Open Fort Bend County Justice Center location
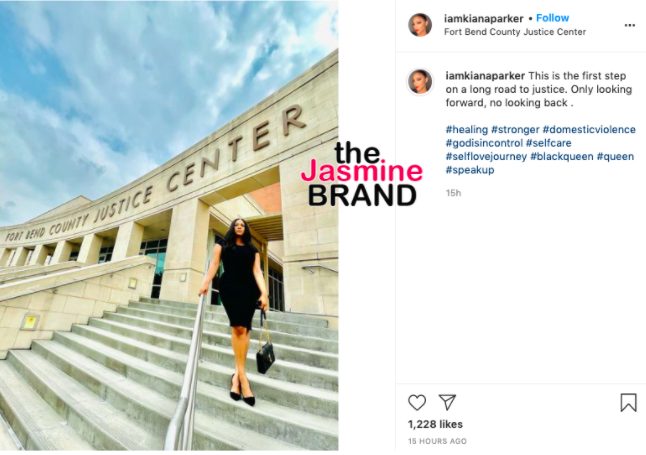 (515, 32)
